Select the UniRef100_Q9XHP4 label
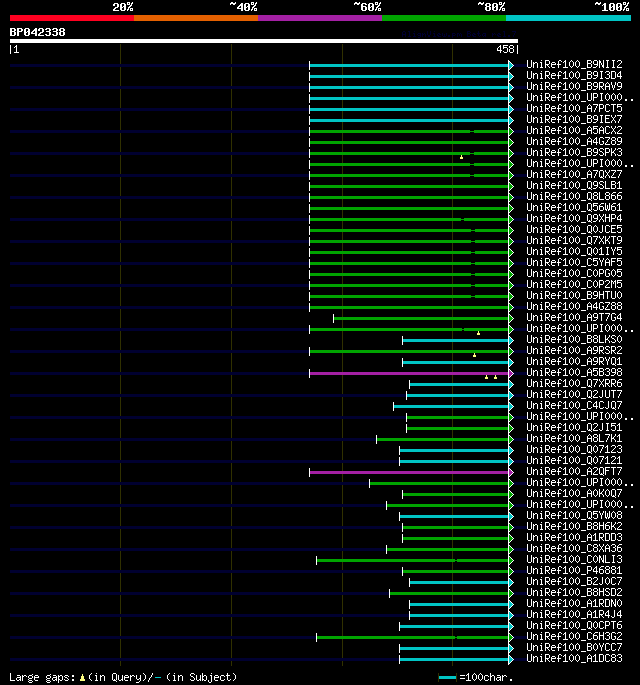 pyautogui.click(x=574, y=218)
